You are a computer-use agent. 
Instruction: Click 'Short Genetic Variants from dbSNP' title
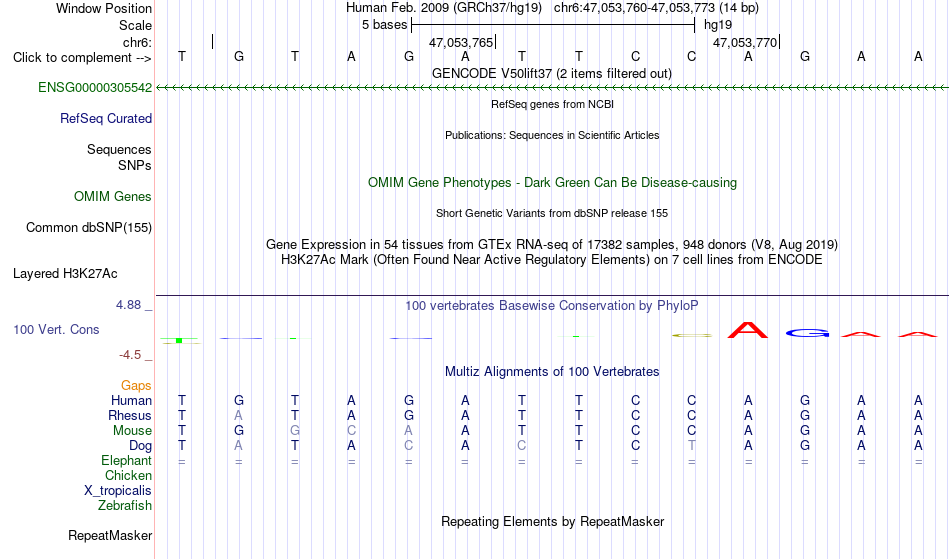[552, 213]
